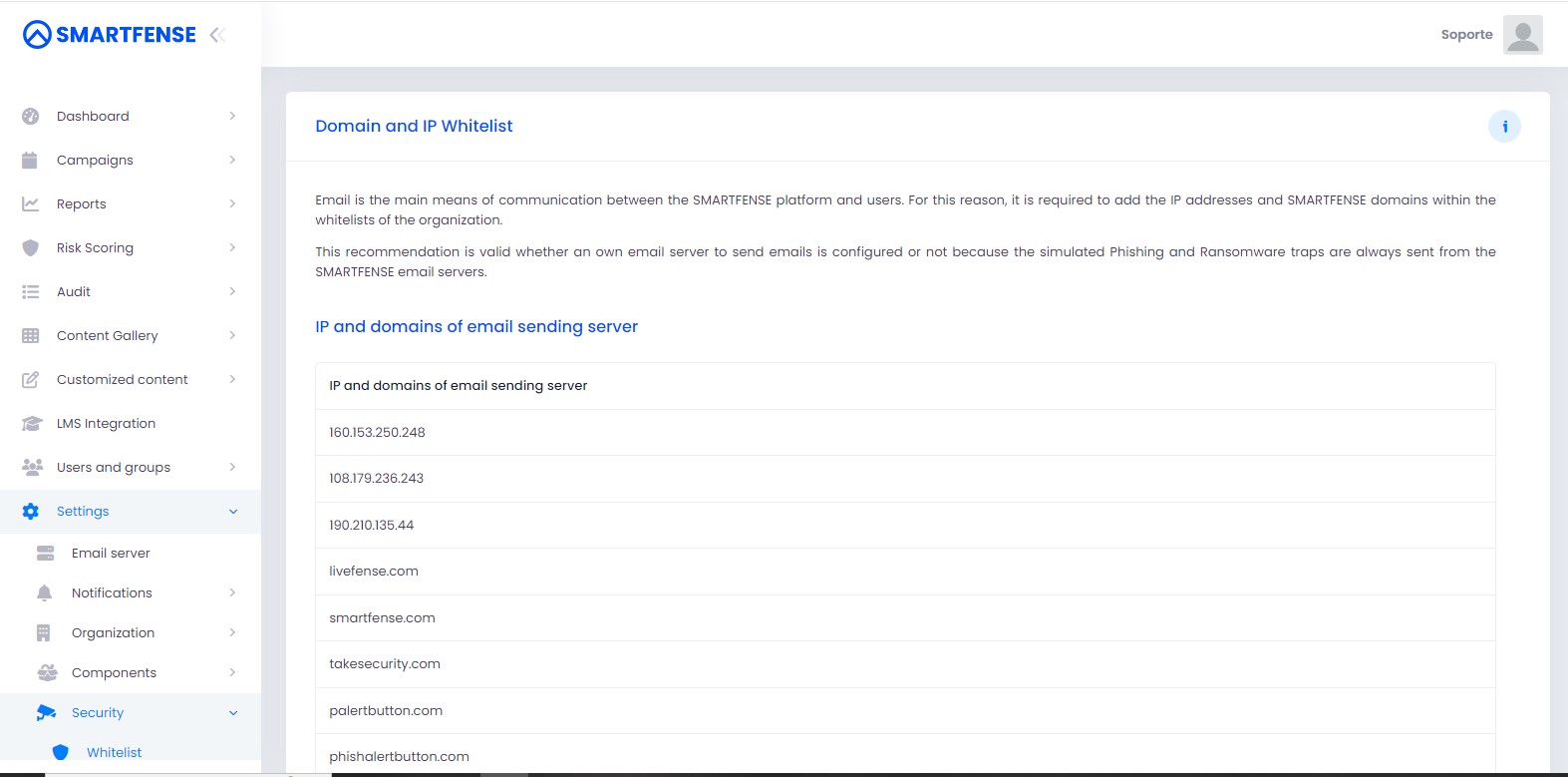Image resolution: width=1568 pixels, height=777 pixels.
Task: Open the Risk Scoring menu item
Action: pos(131,247)
